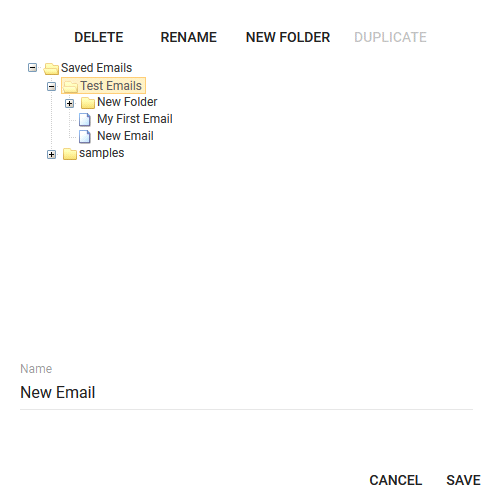492x497 pixels.
Task: Select the Saved Emails label
Action: tap(96, 68)
